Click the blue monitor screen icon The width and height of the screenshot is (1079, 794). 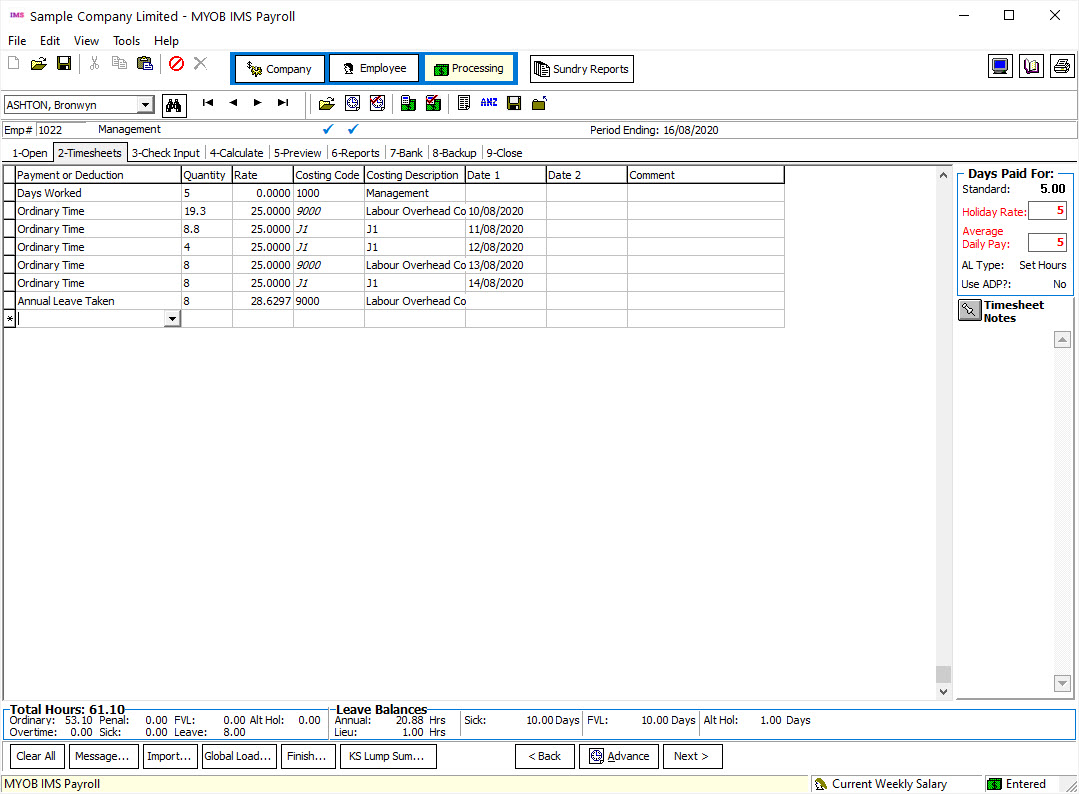pyautogui.click(x=1000, y=67)
